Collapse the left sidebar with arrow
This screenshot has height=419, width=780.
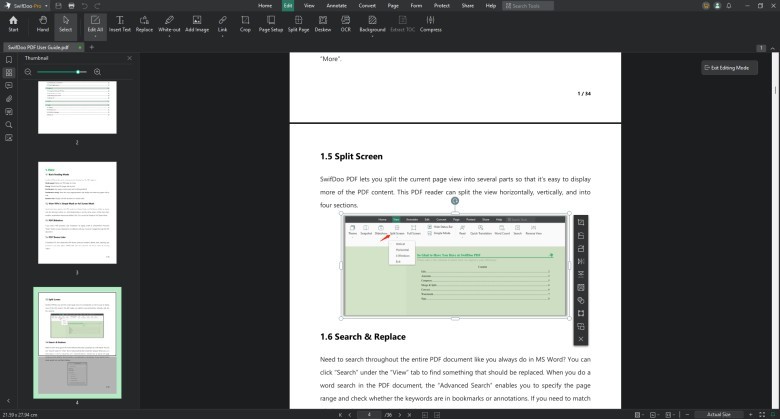point(8,401)
